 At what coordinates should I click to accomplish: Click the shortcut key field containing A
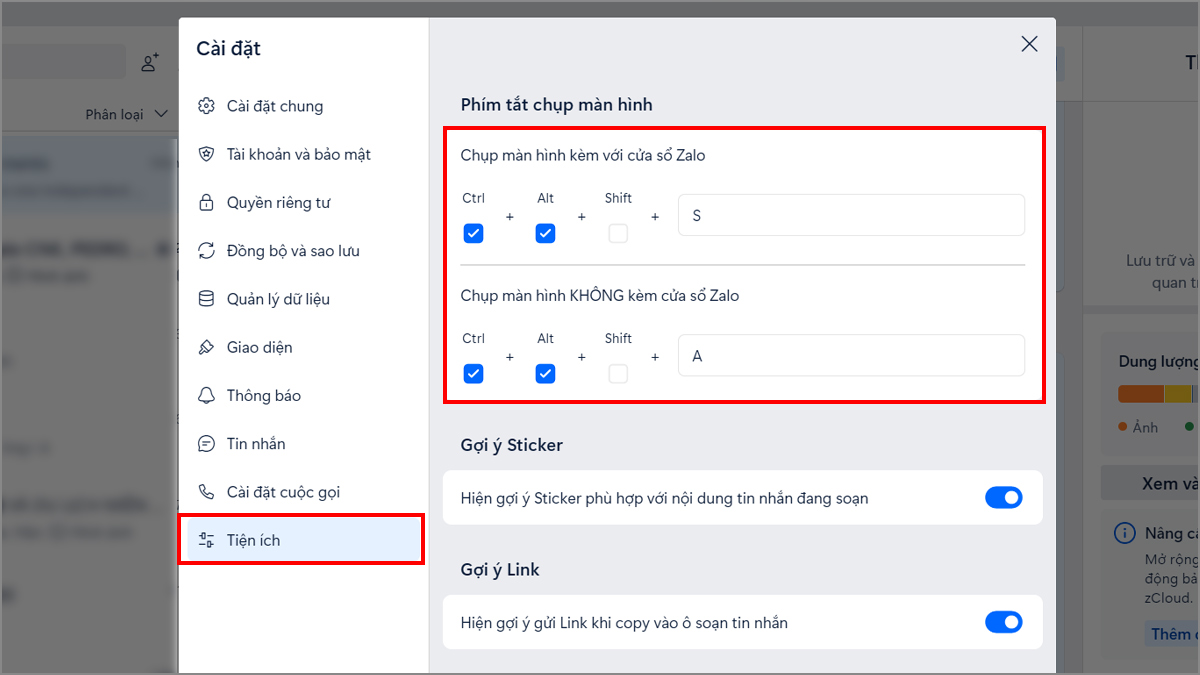point(851,355)
